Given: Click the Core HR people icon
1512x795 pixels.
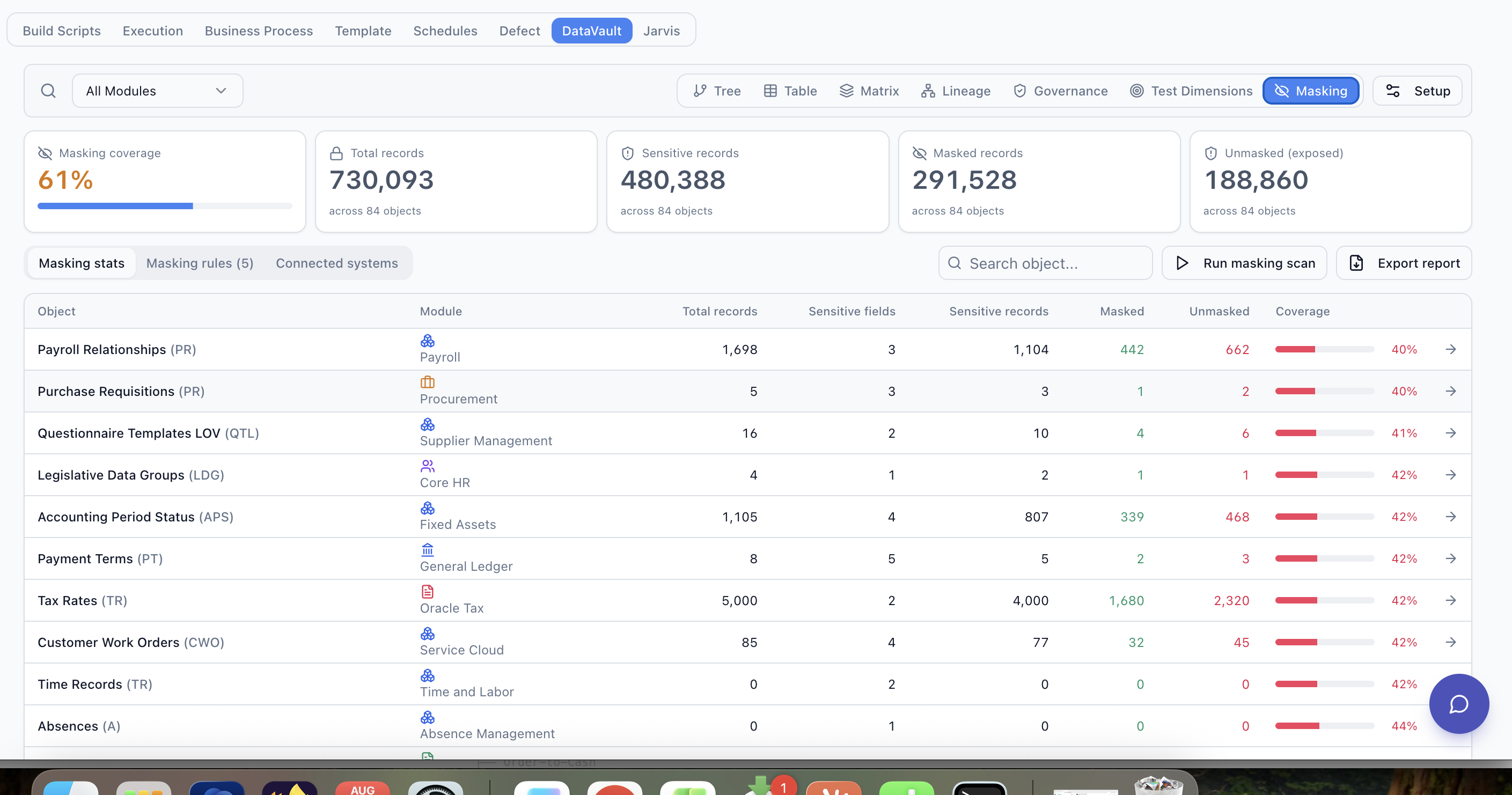Looking at the screenshot, I should point(427,466).
